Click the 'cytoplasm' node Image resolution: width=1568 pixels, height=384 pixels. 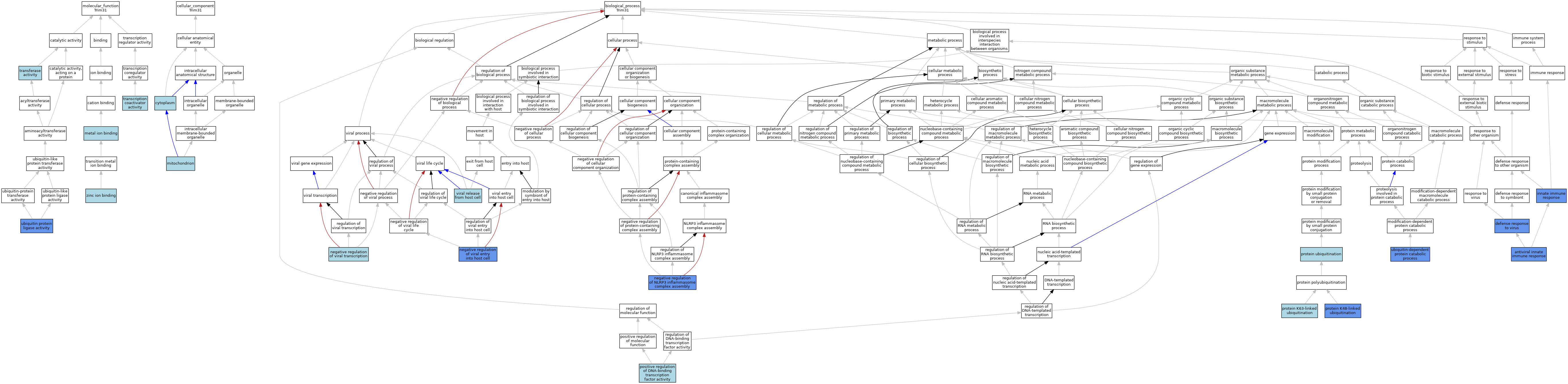pos(165,103)
